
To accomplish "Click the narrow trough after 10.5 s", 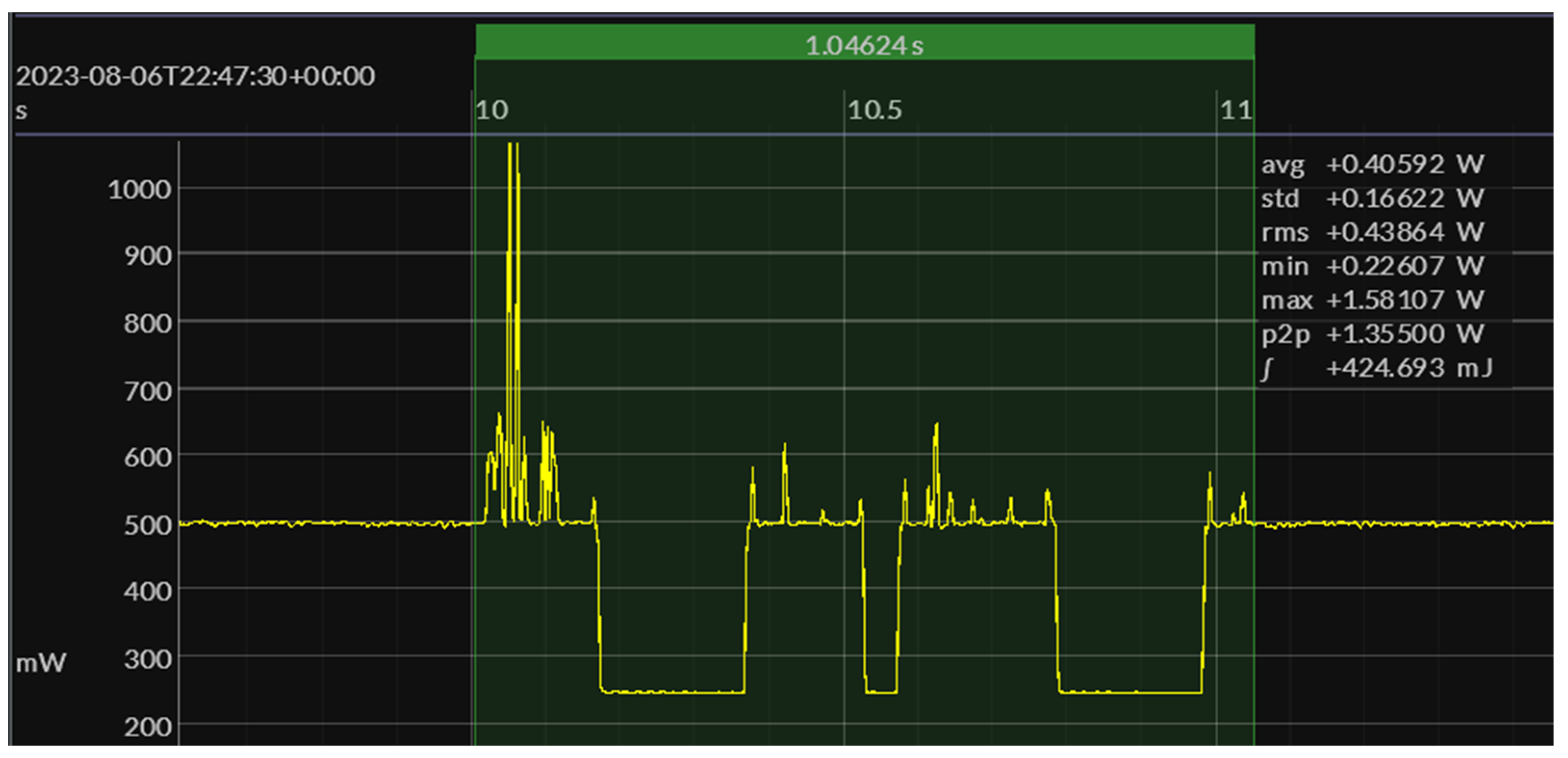I will (881, 692).
